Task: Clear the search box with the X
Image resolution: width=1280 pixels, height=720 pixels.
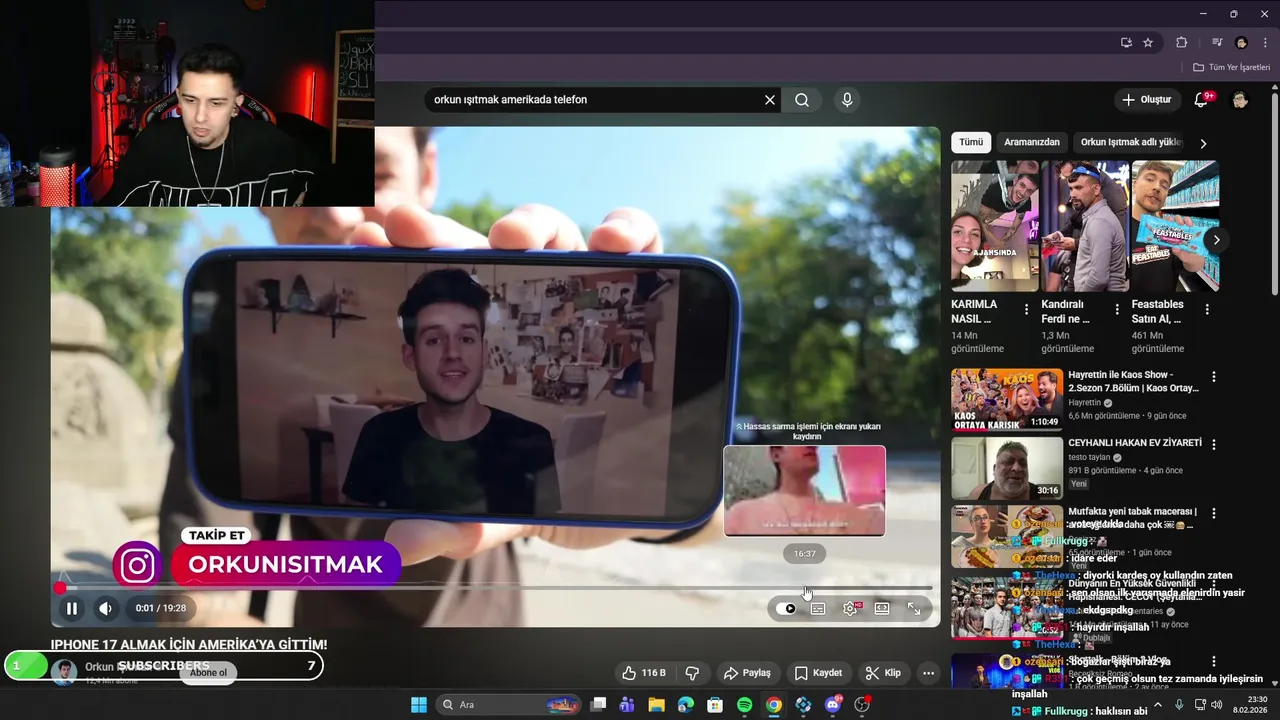Action: [x=770, y=100]
